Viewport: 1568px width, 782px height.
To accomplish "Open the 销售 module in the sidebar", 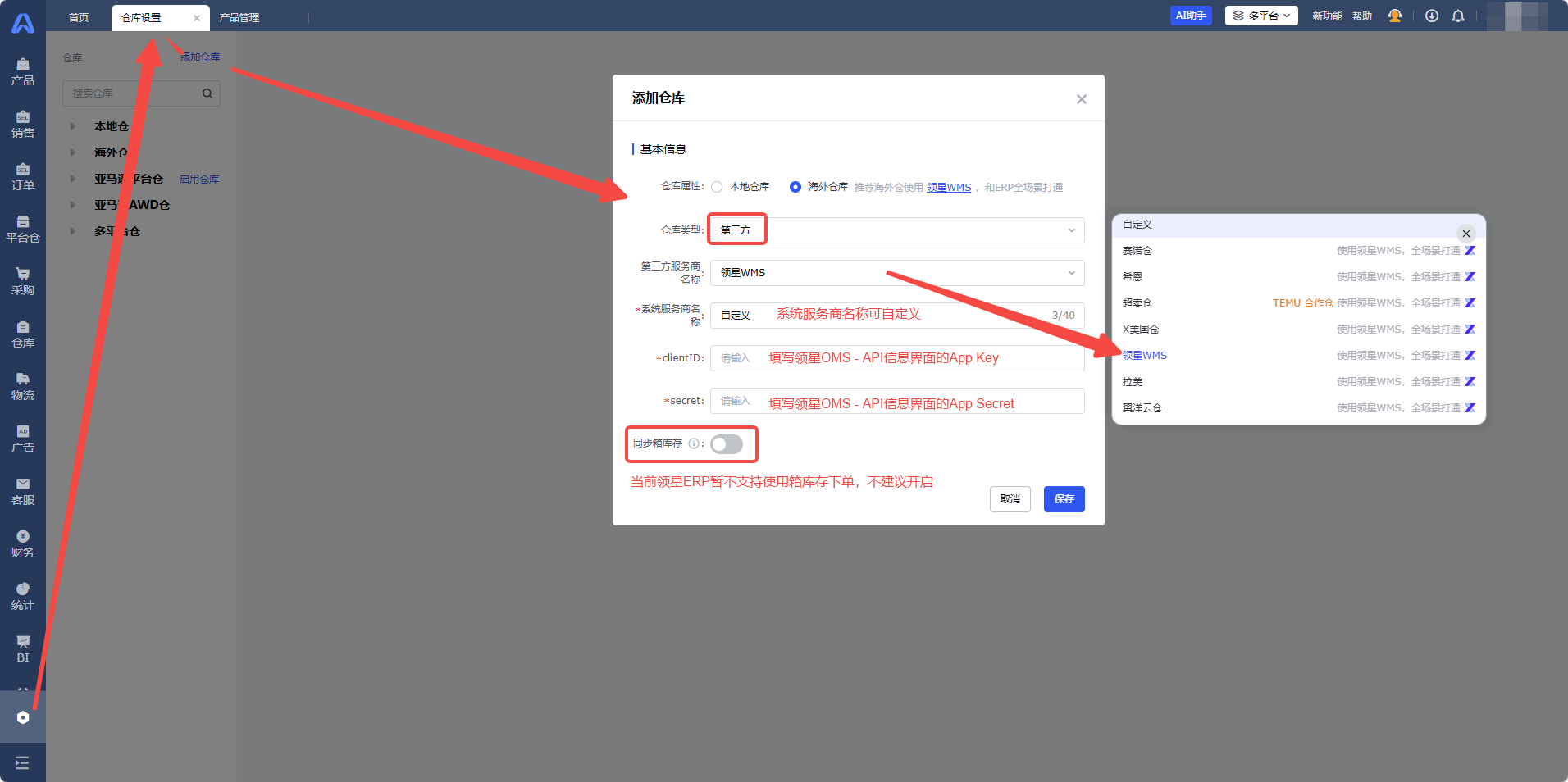I will 23,125.
